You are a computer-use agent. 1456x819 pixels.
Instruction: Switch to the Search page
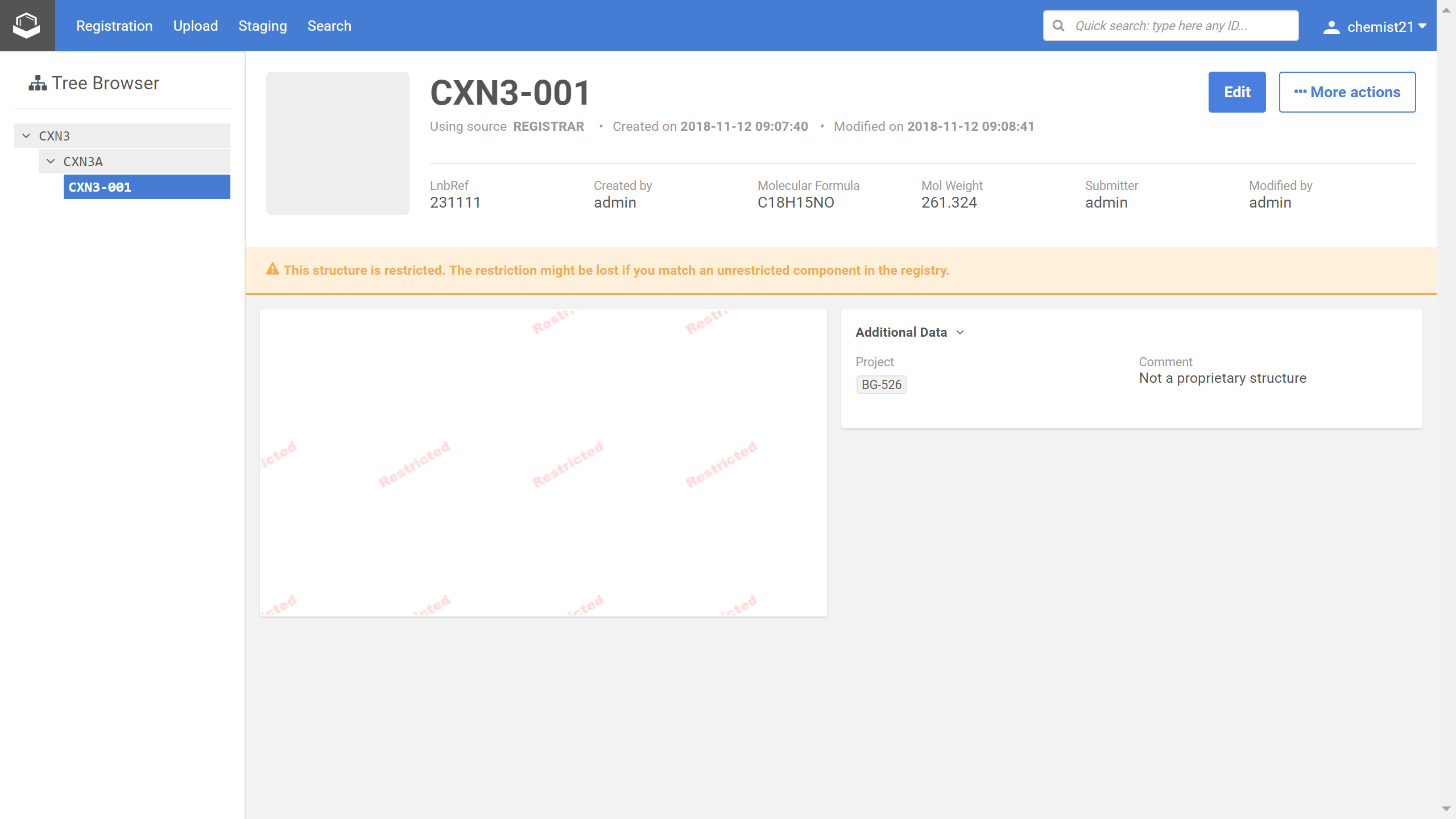[329, 26]
